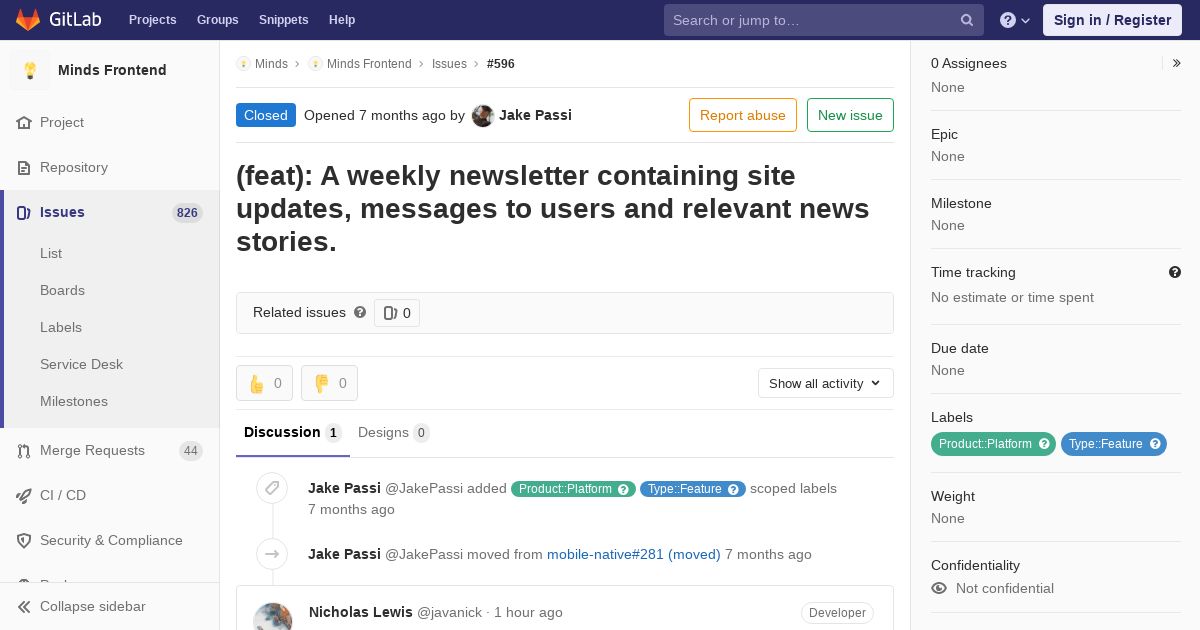Click the @javanick username
The image size is (1200, 630).
point(449,612)
